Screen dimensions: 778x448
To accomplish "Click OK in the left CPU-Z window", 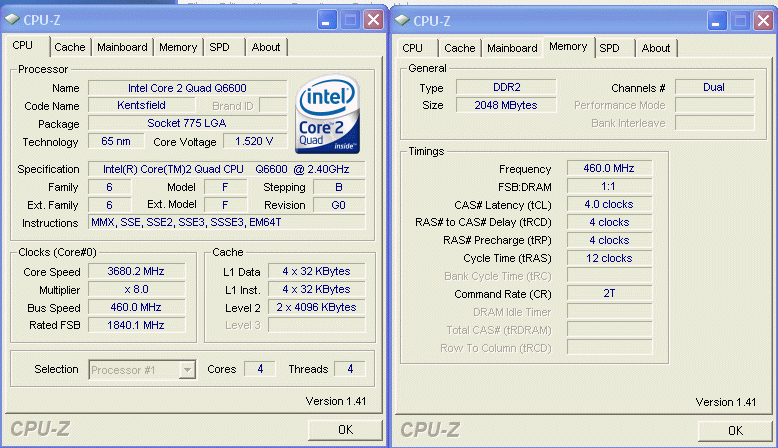I will [345, 430].
